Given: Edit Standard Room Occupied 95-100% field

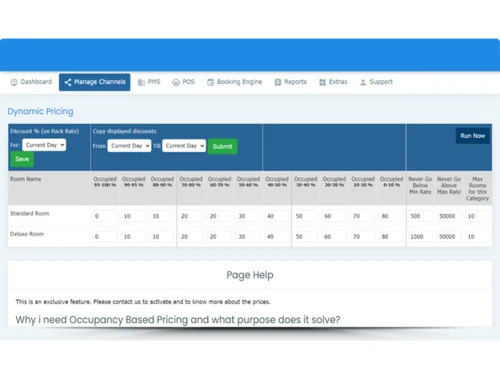Looking at the screenshot, I should click(105, 216).
